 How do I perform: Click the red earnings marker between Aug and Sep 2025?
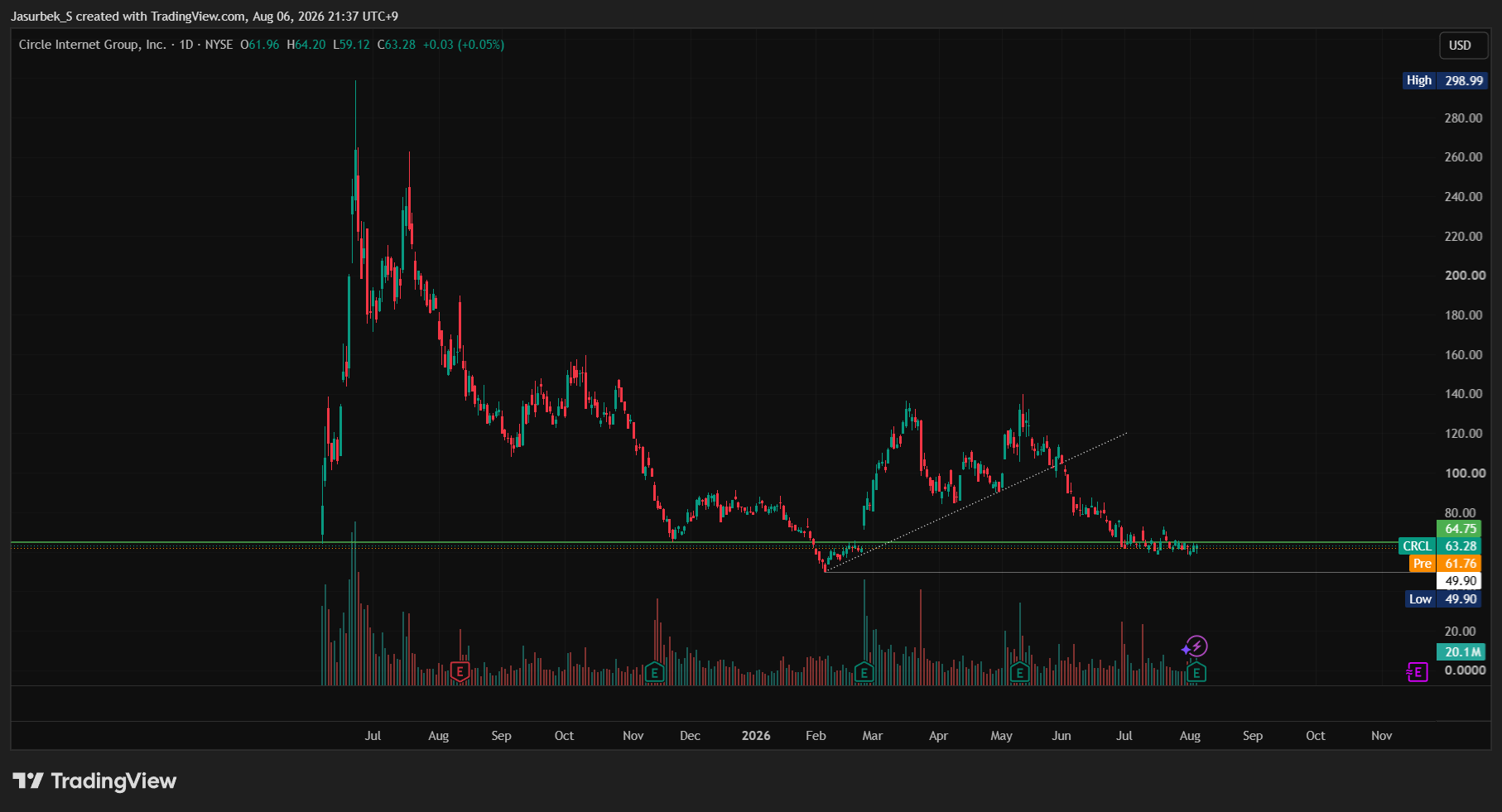[460, 672]
